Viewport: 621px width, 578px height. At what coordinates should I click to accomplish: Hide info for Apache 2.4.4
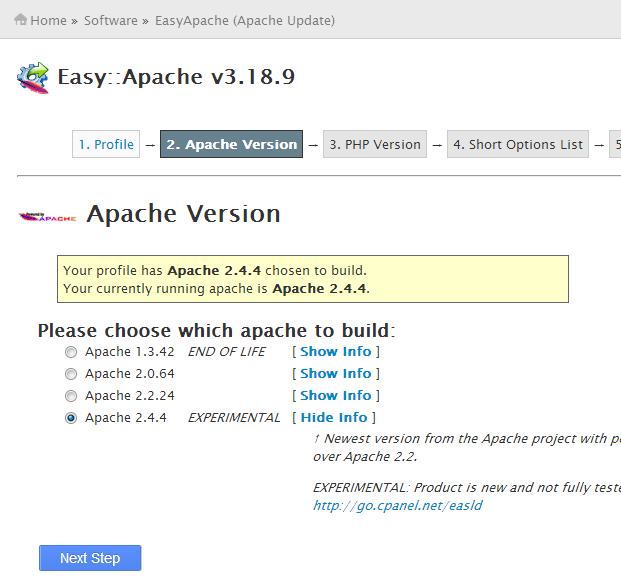(334, 417)
